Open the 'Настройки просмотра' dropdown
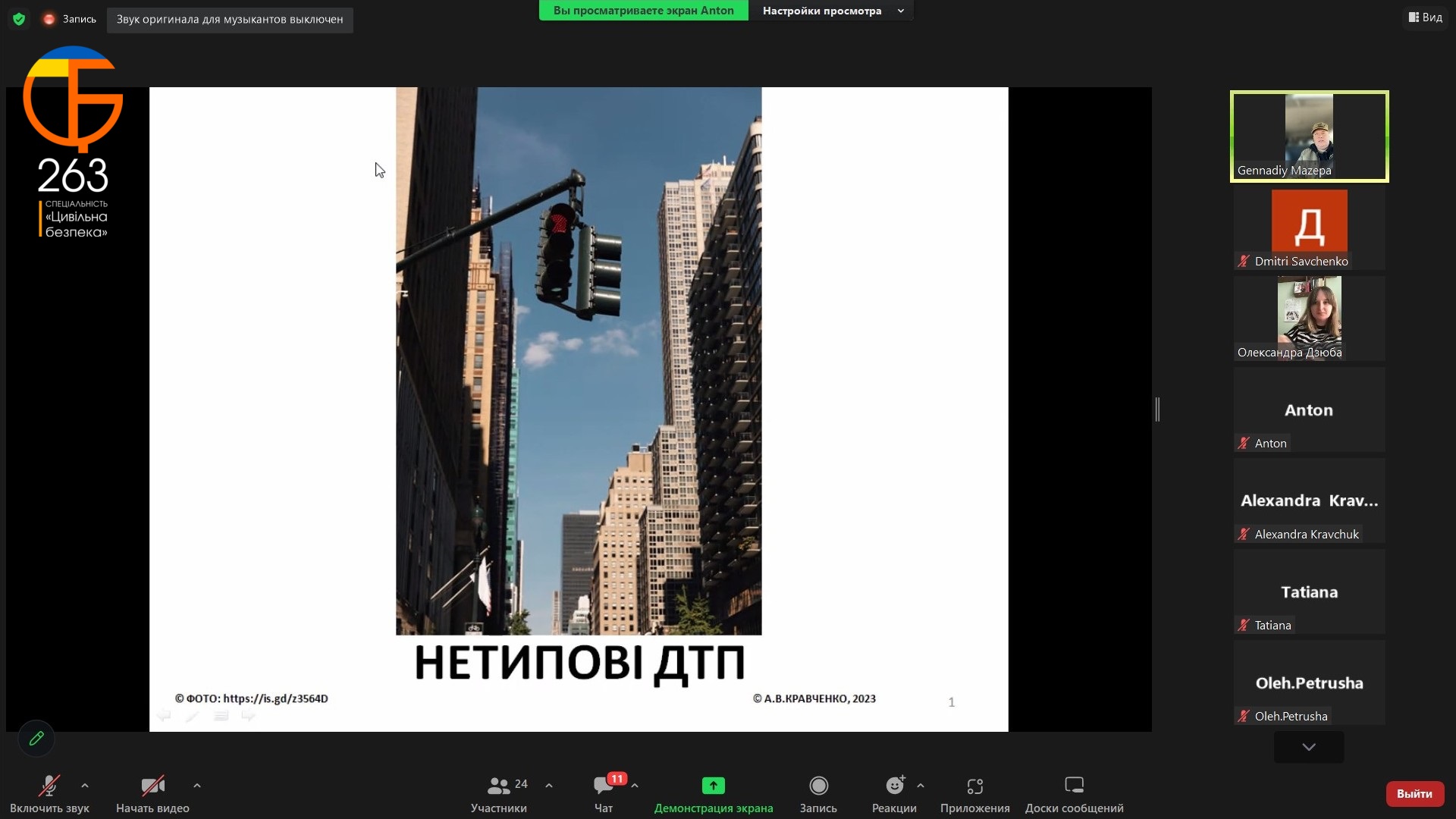 pyautogui.click(x=832, y=11)
